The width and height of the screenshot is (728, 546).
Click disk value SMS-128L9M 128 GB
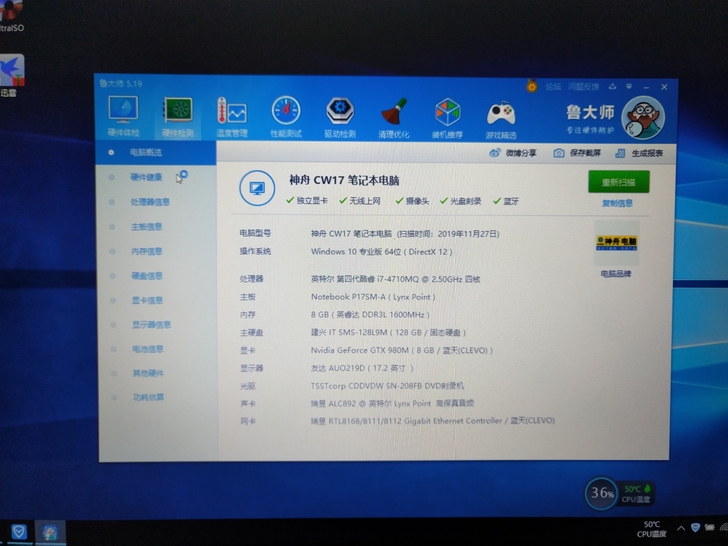[388, 332]
